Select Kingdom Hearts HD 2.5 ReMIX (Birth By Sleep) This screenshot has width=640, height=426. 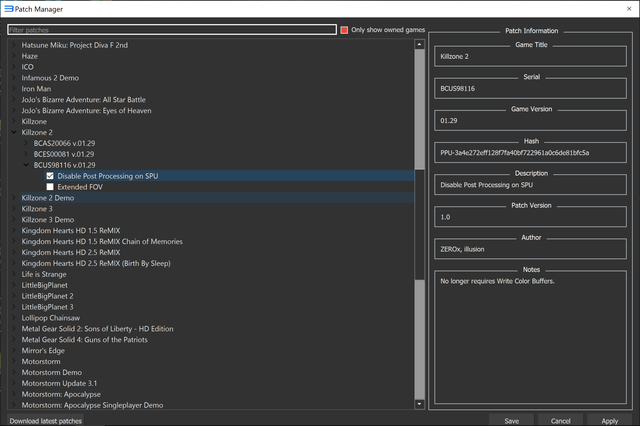(96, 263)
